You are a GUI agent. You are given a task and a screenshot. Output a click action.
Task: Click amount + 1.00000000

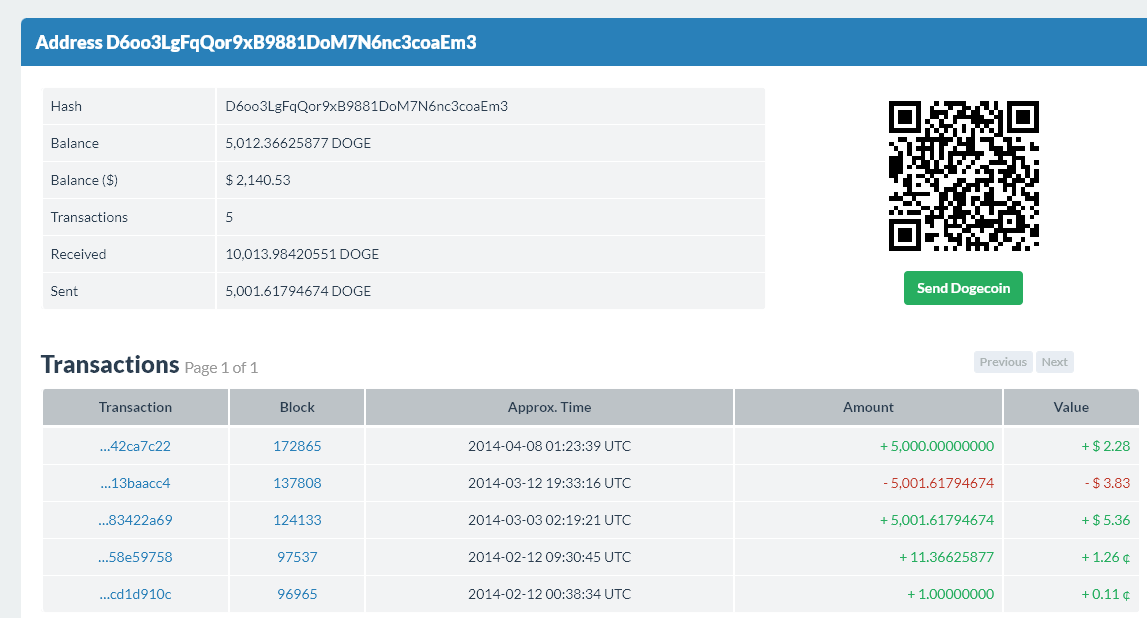(x=950, y=594)
